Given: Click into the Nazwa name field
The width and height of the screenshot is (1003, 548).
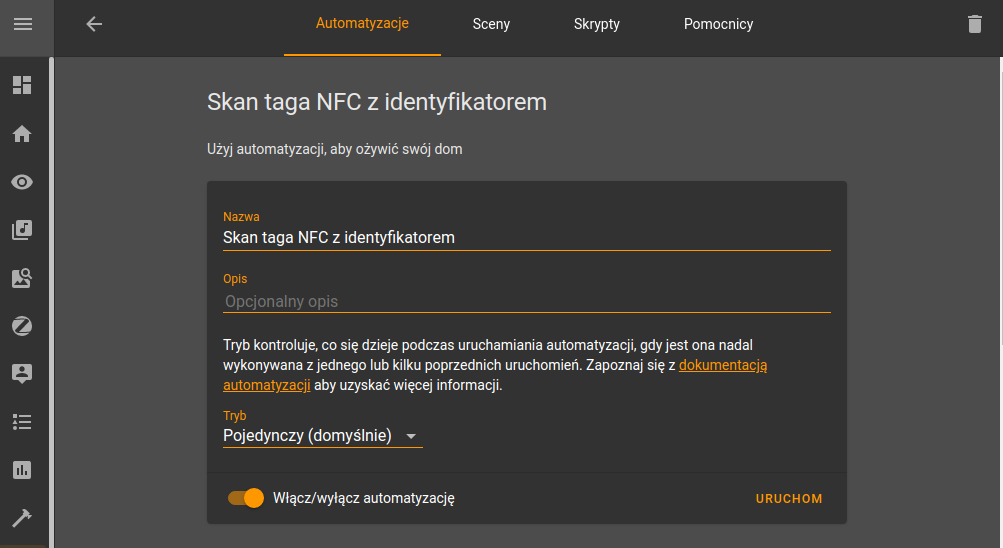Looking at the screenshot, I should 526,238.
